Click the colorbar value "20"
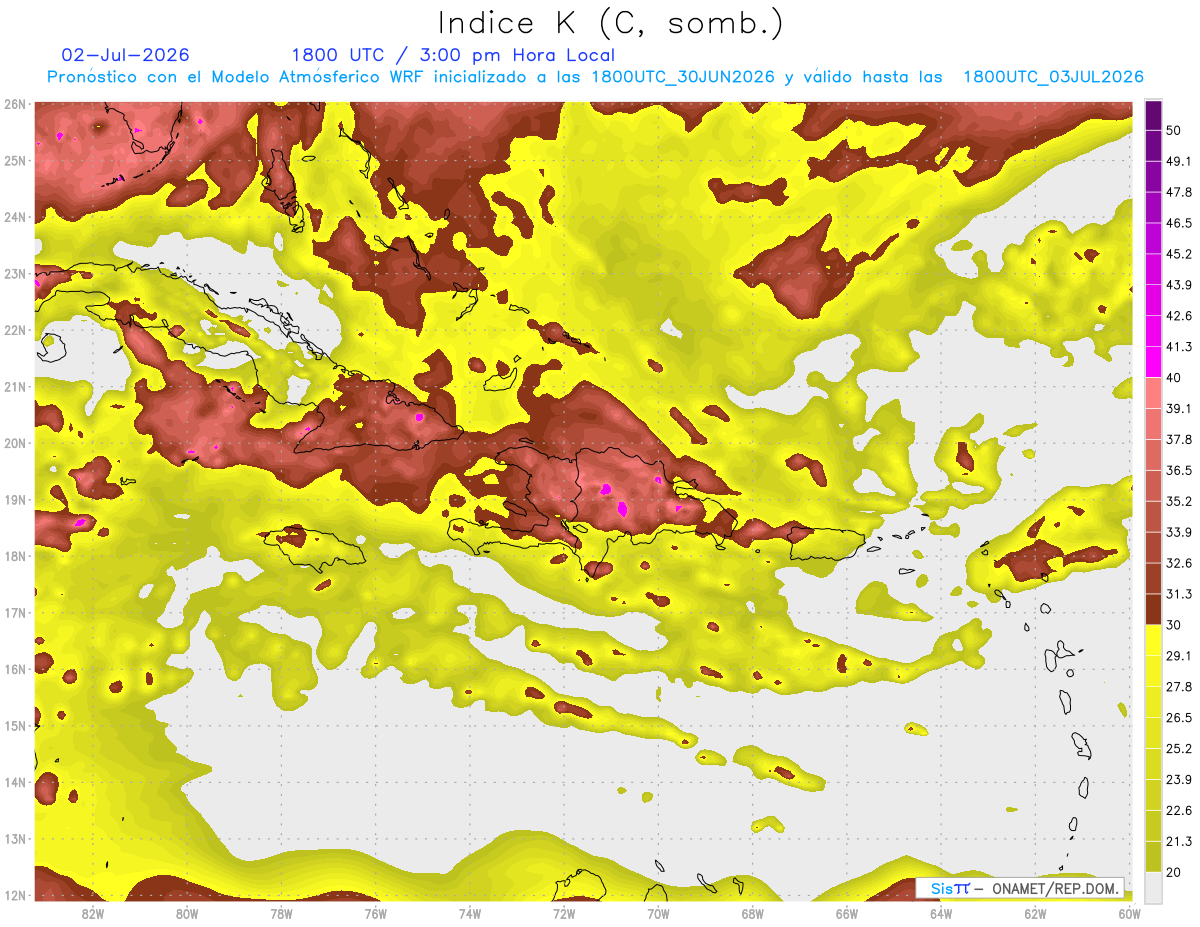Viewport: 1200px width, 927px height. tap(1176, 873)
